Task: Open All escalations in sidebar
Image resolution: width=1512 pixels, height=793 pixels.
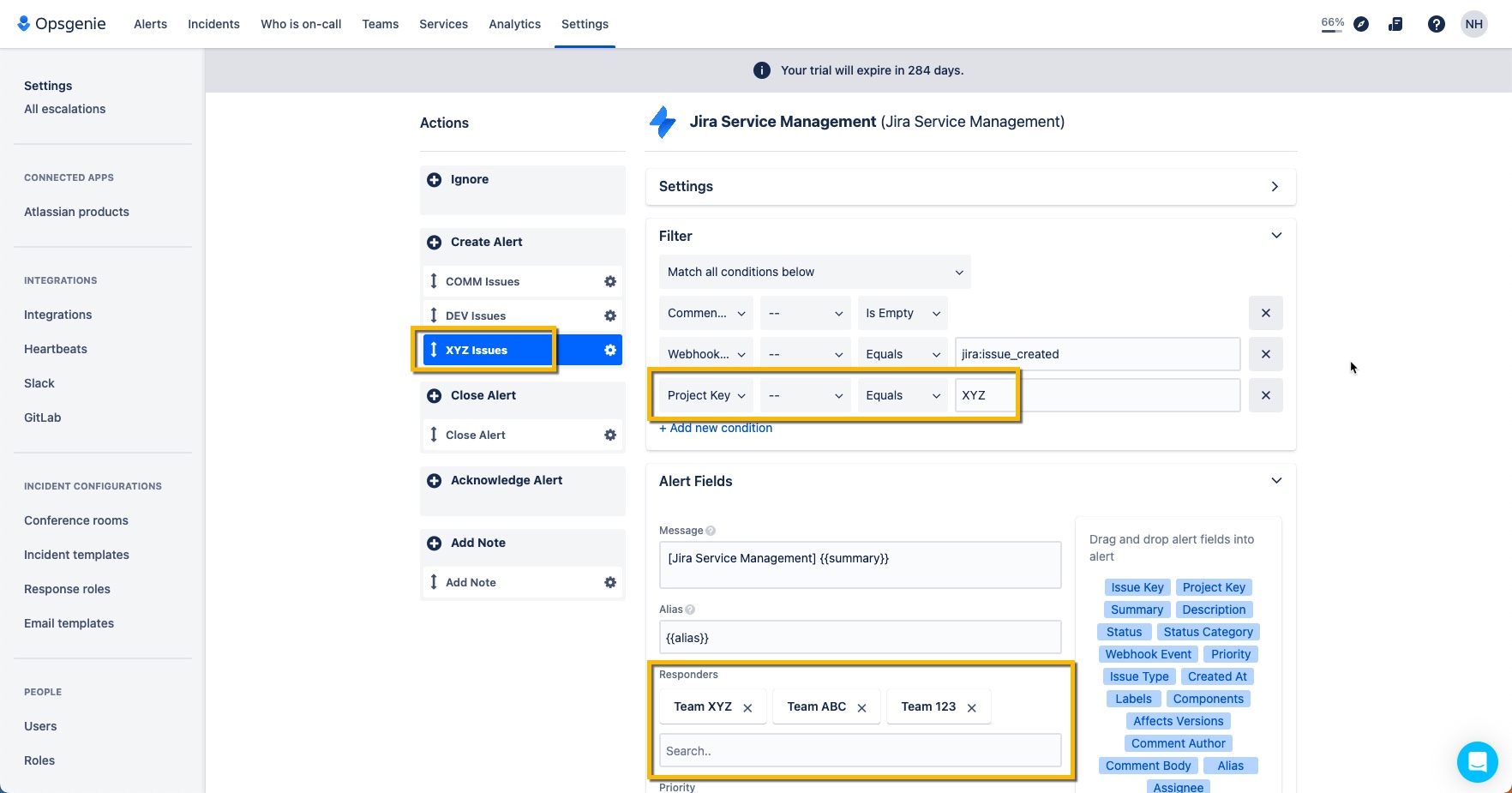Action: click(65, 109)
